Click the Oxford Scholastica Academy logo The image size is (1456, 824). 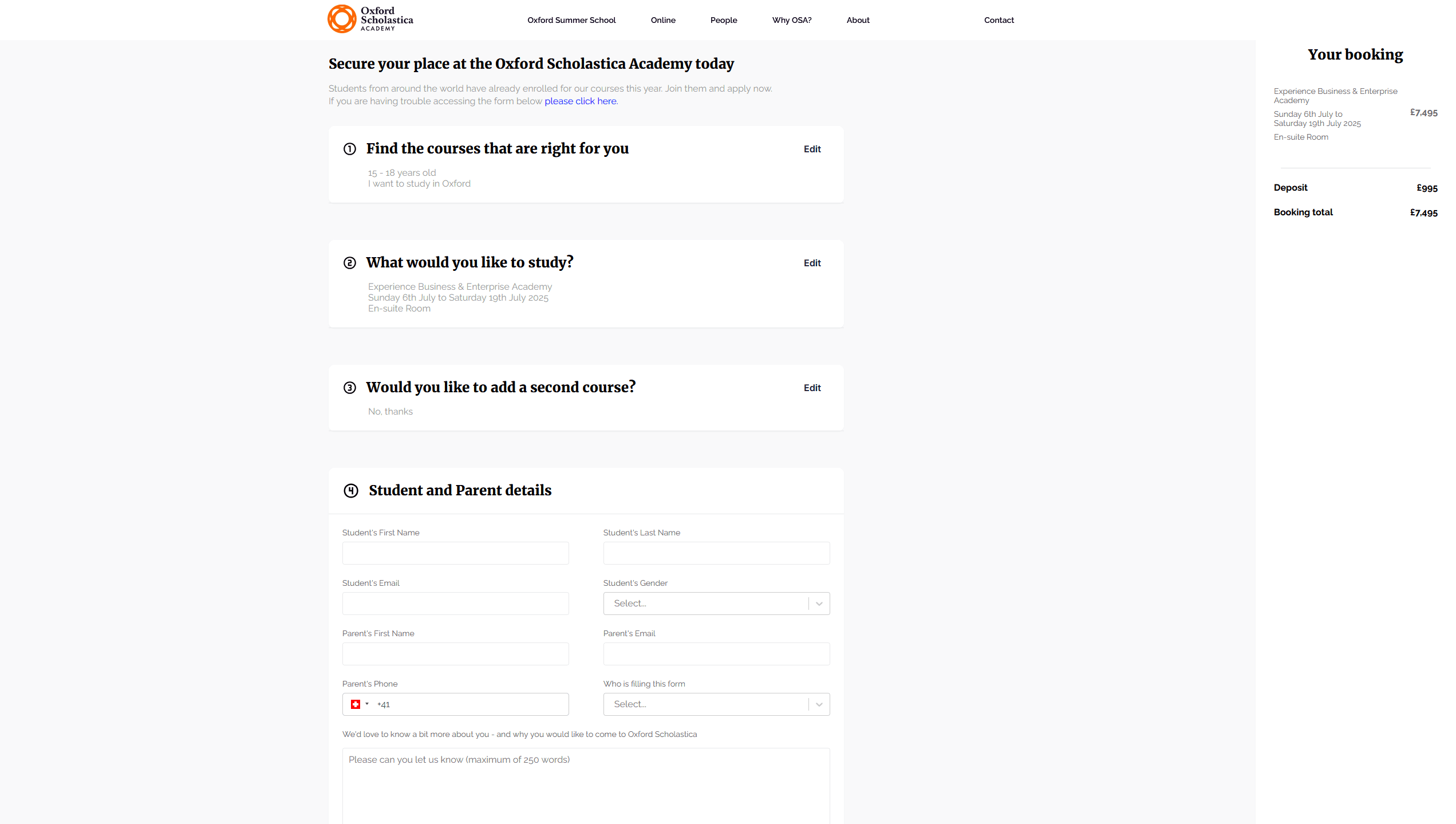pyautogui.click(x=370, y=19)
